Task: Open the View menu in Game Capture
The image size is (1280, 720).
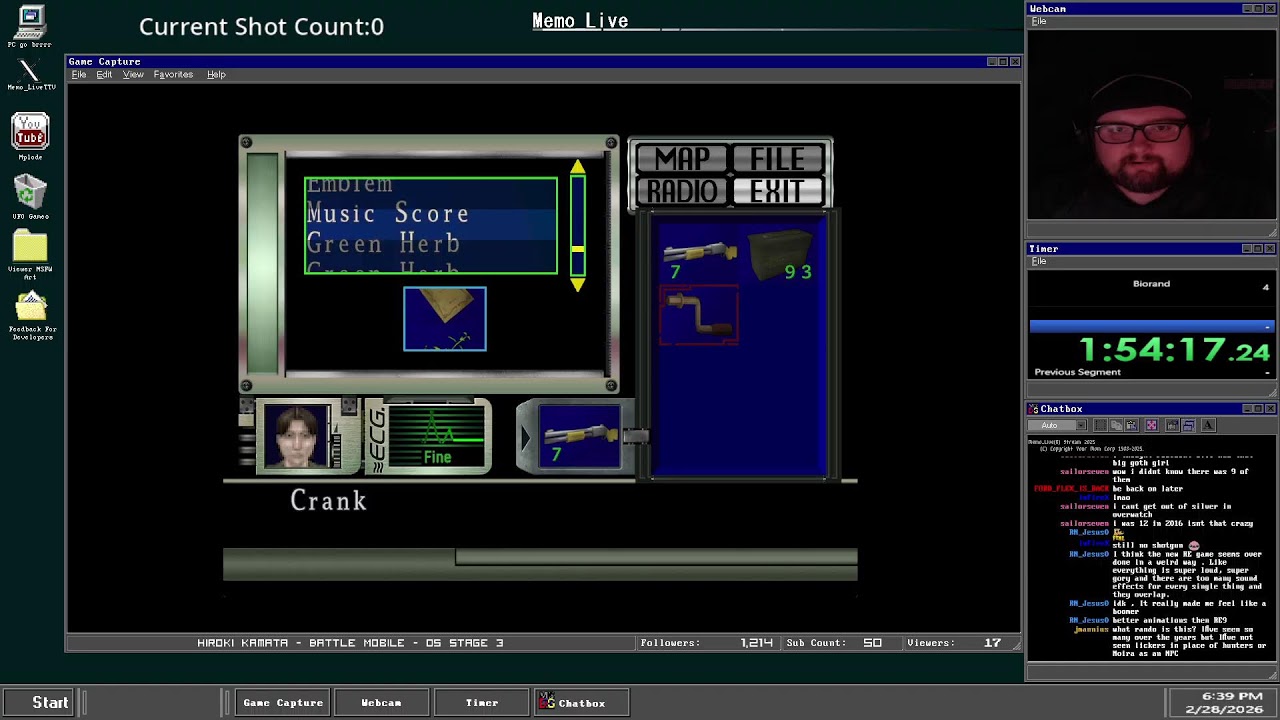Action: [x=133, y=75]
